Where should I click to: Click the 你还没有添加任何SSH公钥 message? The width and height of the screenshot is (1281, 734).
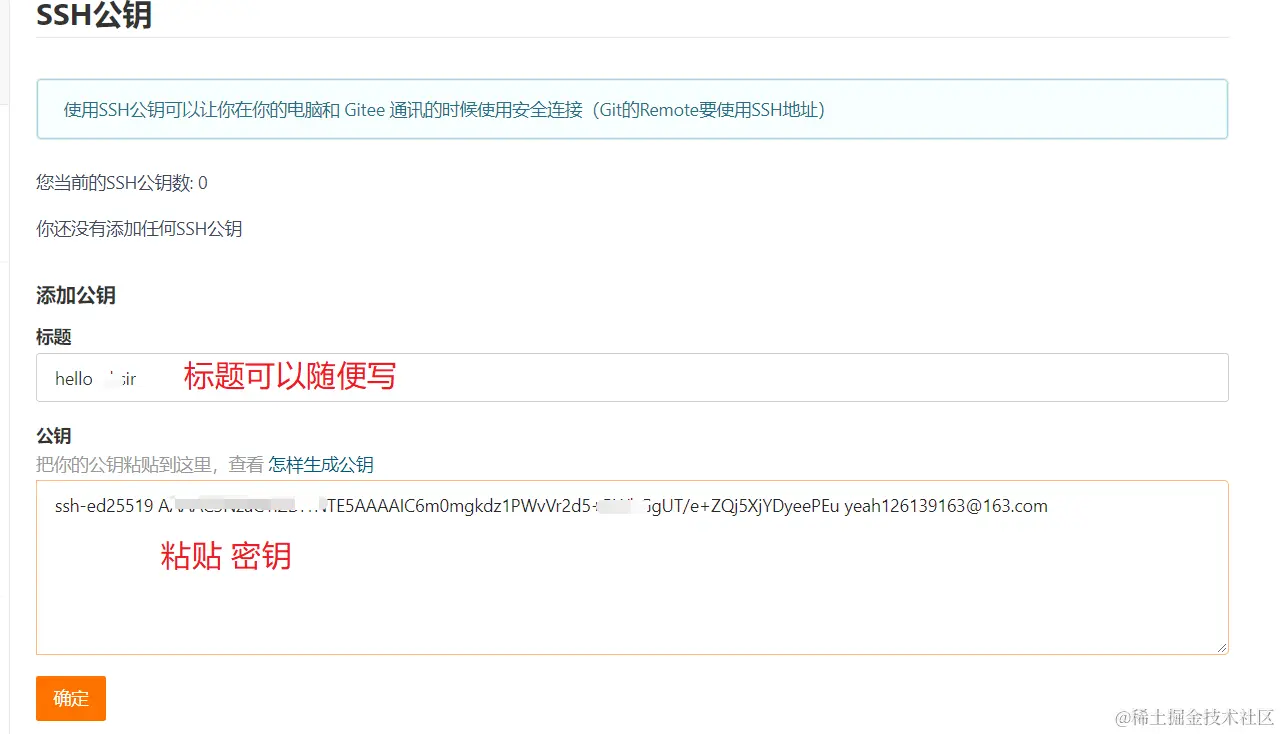point(138,228)
